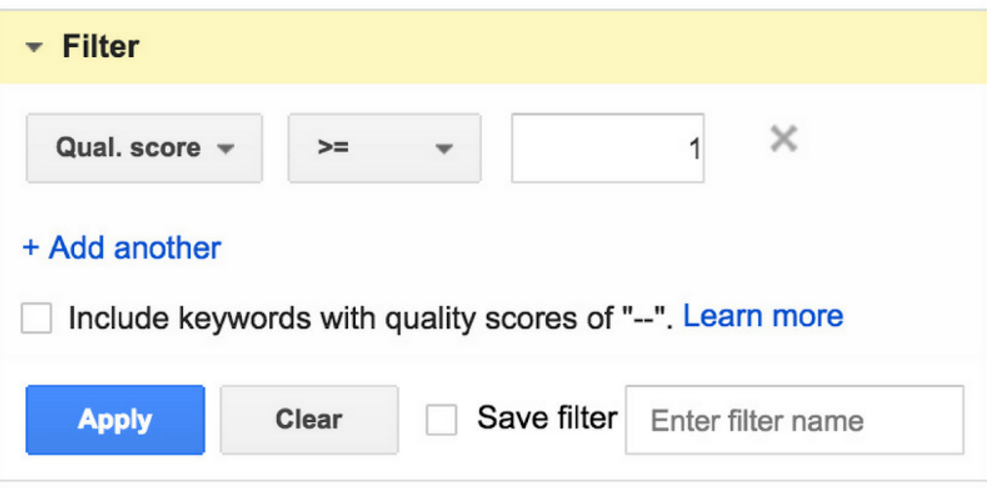Click the plus sign before Add another
Screen dimensions: 1005x499
pyautogui.click(x=31, y=248)
